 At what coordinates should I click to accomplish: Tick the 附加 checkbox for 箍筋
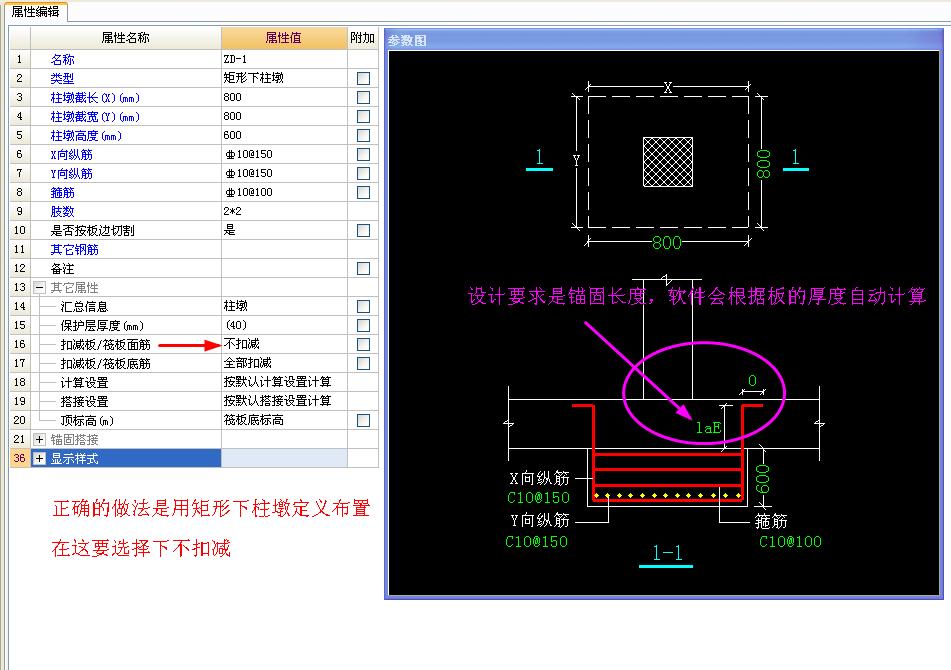pos(363,192)
